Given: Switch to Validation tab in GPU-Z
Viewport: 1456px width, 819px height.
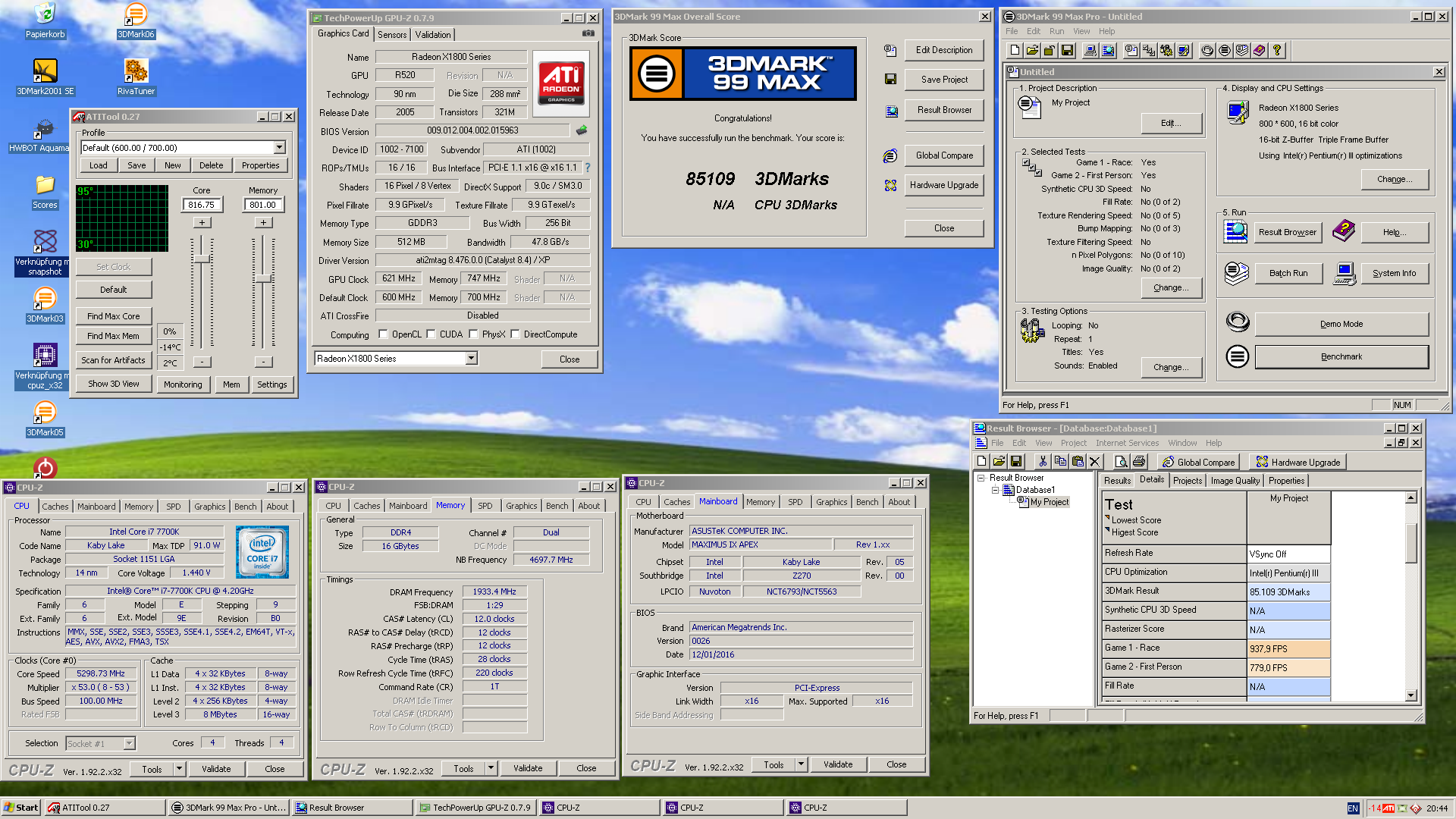Looking at the screenshot, I should click(x=433, y=34).
